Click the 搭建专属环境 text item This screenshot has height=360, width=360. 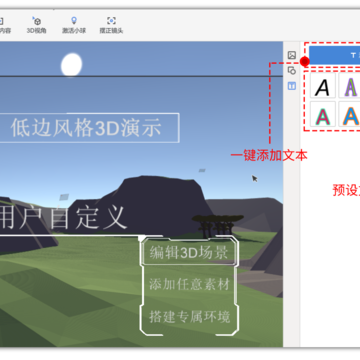click(190, 316)
